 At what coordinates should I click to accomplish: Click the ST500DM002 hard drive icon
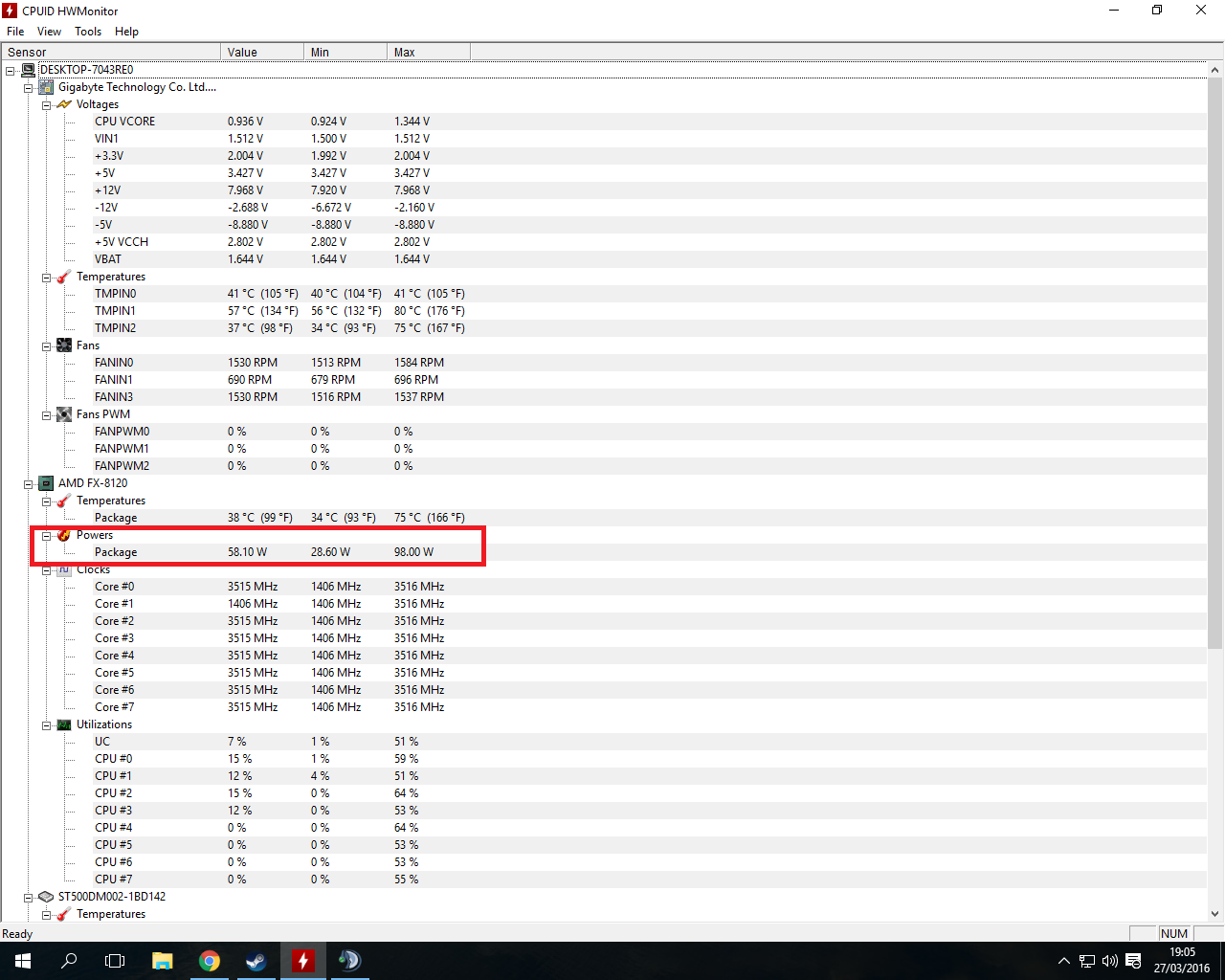[x=46, y=897]
